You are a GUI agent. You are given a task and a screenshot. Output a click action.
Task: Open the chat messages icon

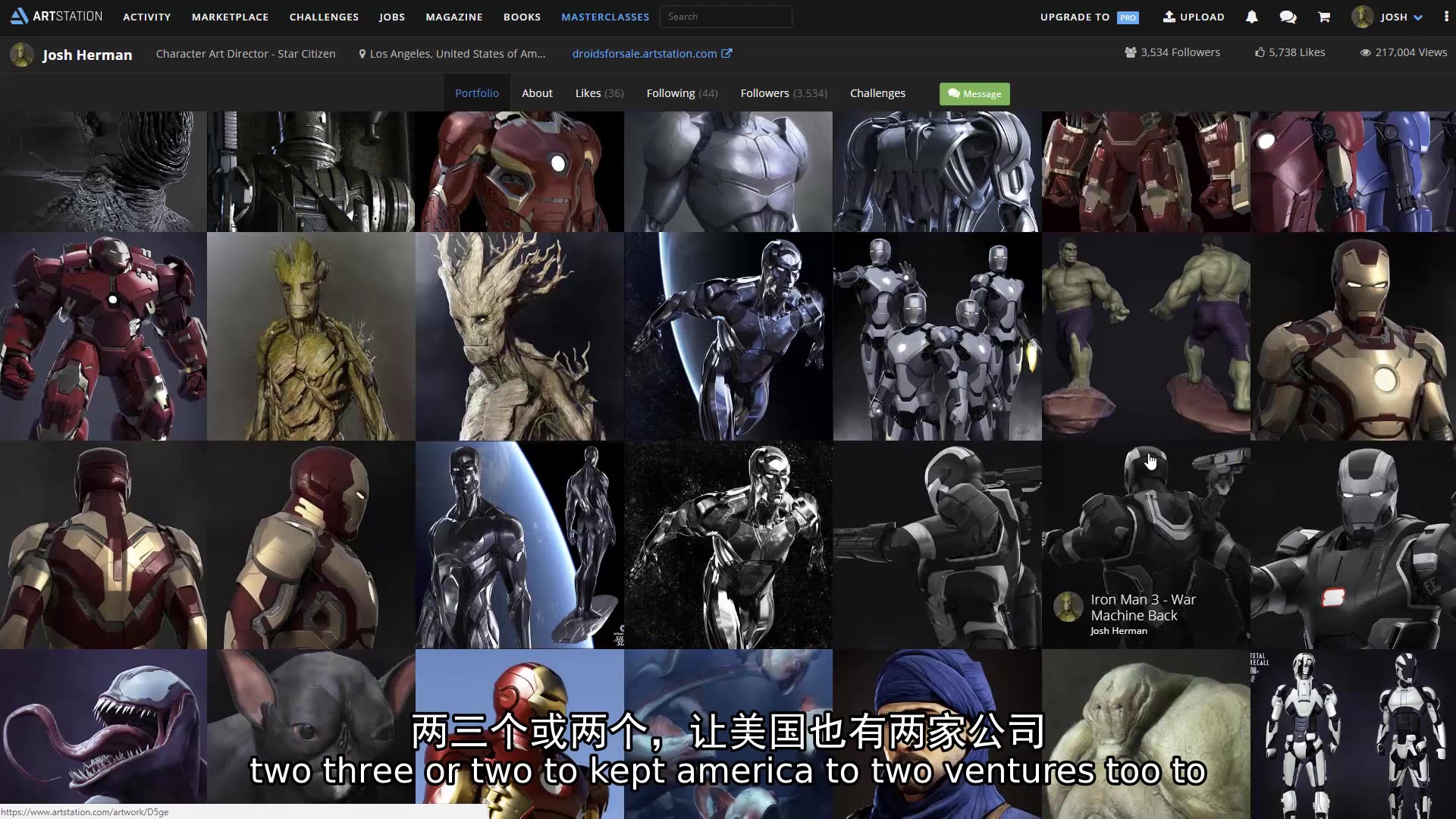pos(1288,17)
